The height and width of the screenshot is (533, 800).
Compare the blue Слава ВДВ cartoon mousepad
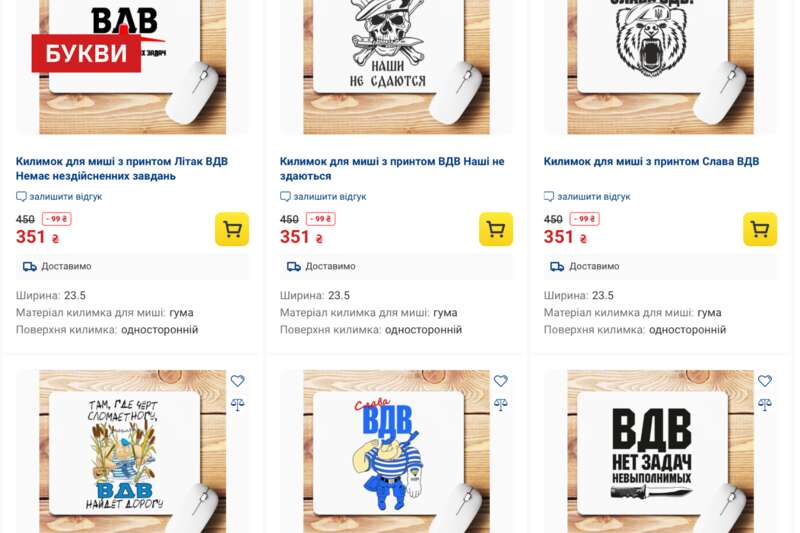pyautogui.click(x=501, y=405)
